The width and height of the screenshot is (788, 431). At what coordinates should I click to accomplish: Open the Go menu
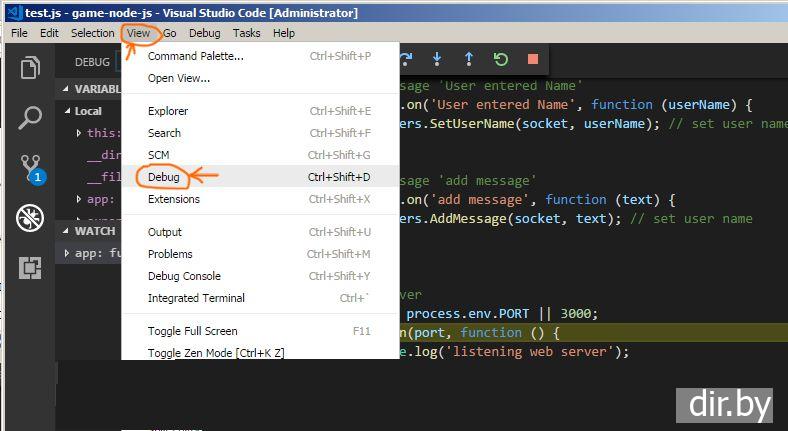[170, 33]
